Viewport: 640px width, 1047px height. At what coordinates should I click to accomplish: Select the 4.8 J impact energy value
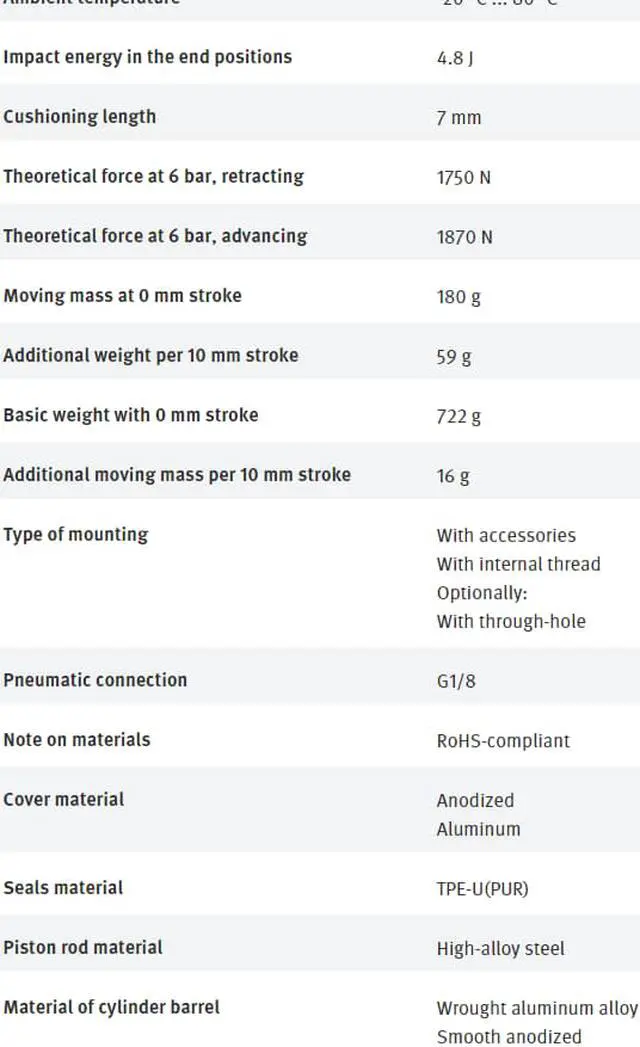coord(455,58)
